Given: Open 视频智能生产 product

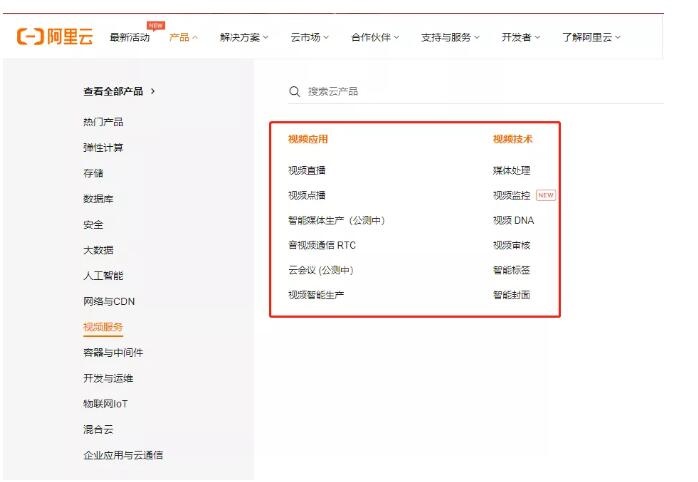Looking at the screenshot, I should click(x=316, y=295).
